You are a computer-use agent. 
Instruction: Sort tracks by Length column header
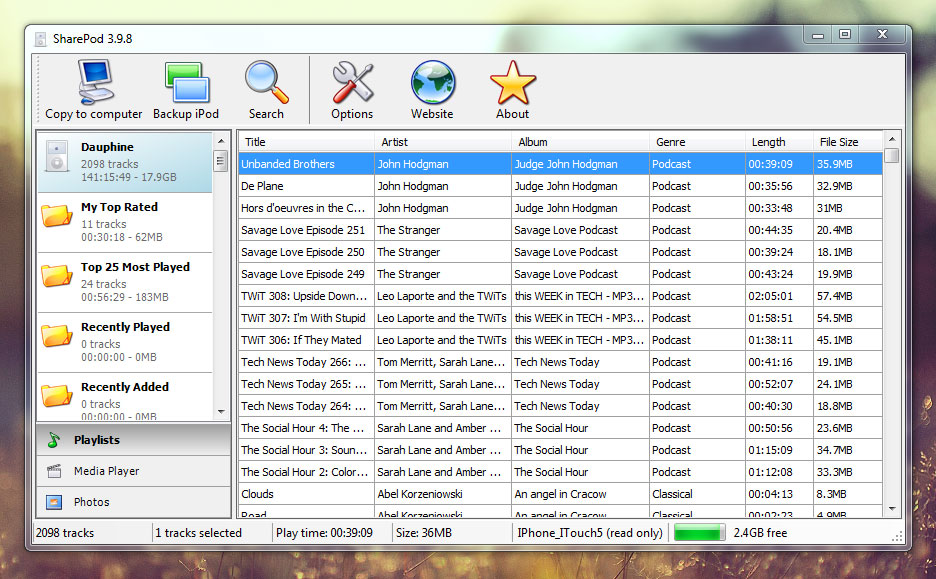click(779, 142)
